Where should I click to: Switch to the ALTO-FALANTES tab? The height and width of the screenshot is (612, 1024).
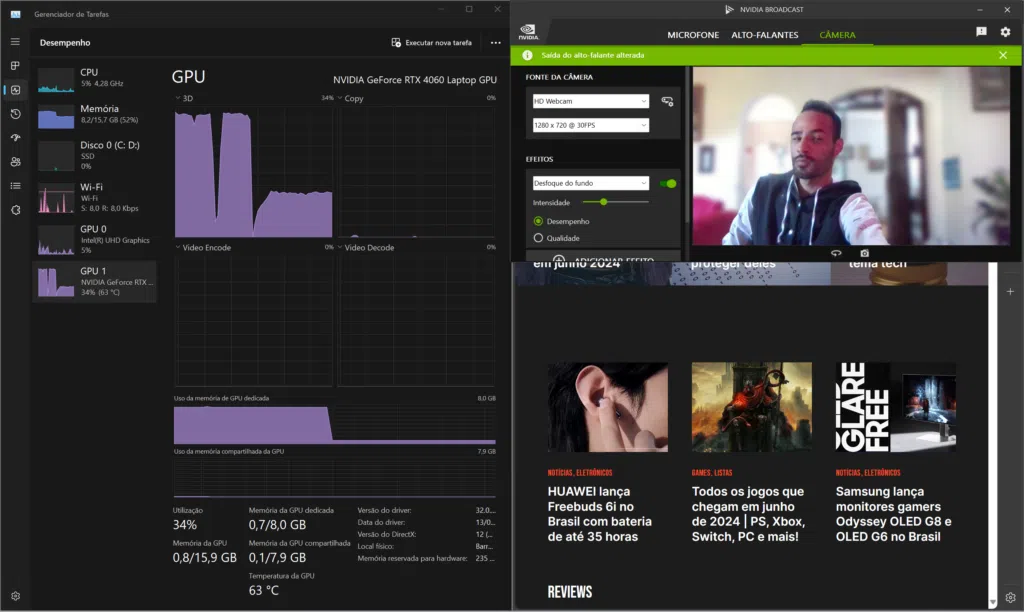[764, 35]
